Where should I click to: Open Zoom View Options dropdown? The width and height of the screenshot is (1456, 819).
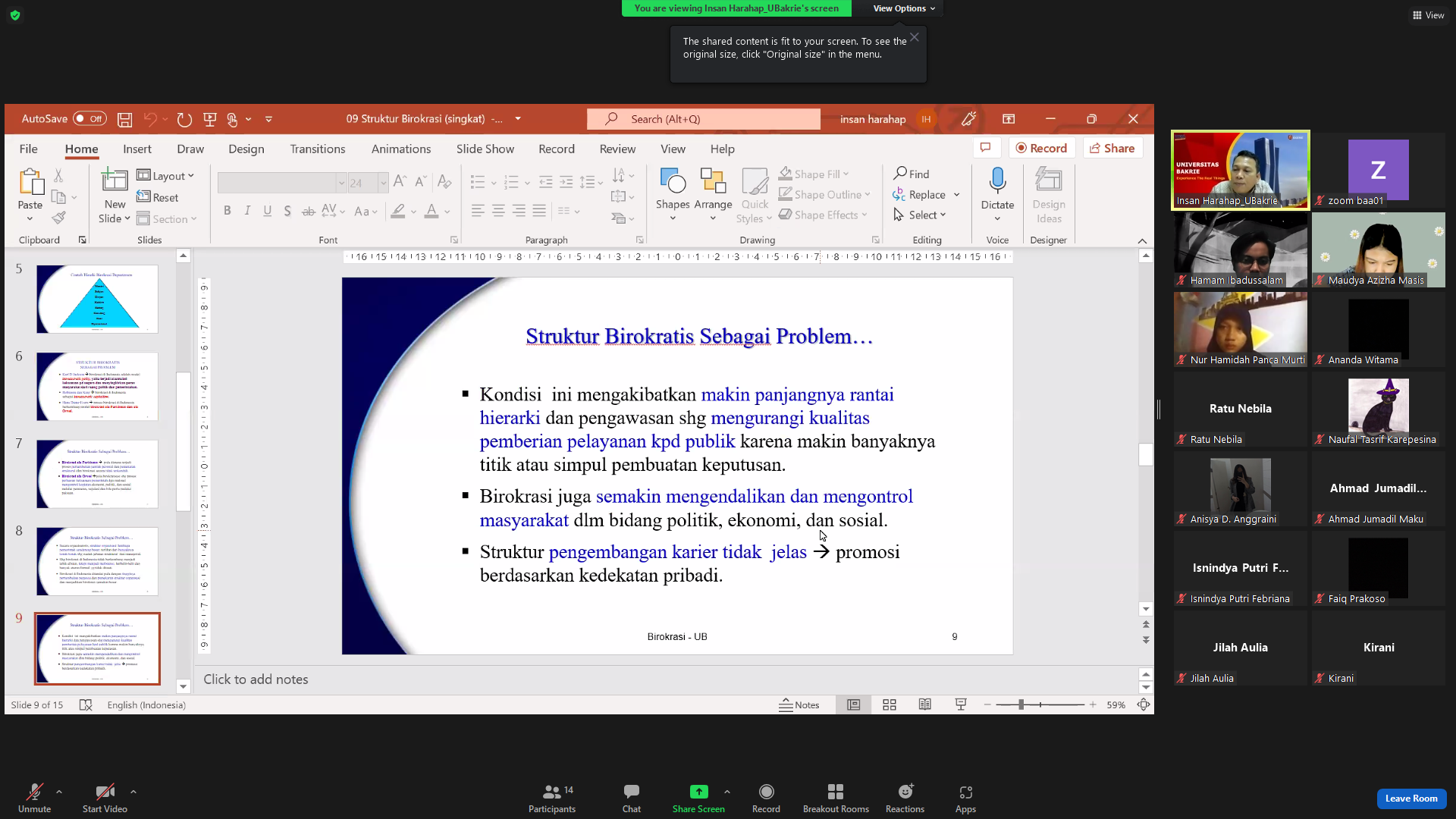point(904,8)
